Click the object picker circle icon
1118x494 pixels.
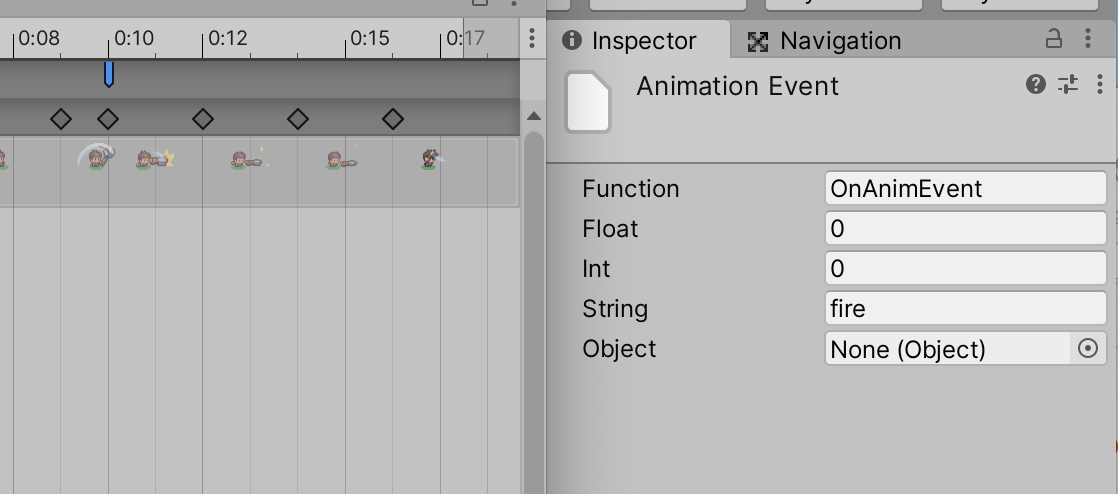pos(1087,349)
